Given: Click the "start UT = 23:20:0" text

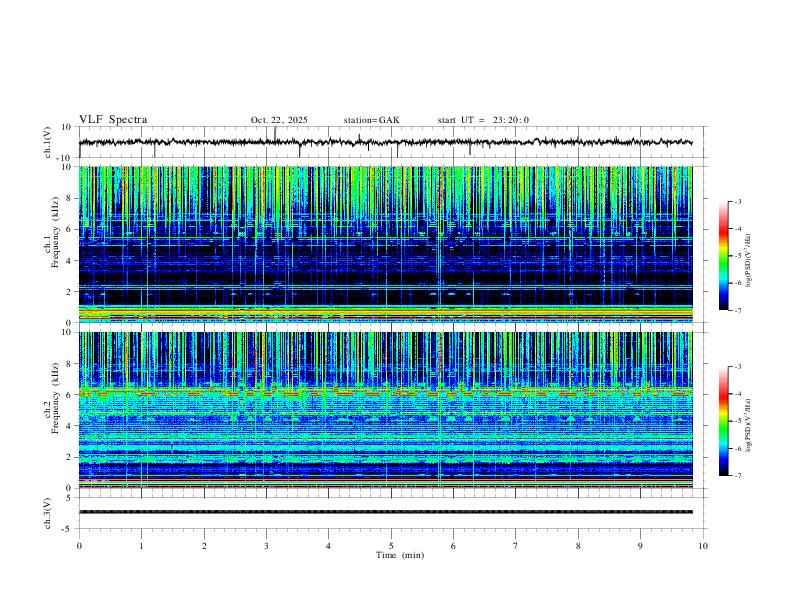Looking at the screenshot, I should pos(483,120).
